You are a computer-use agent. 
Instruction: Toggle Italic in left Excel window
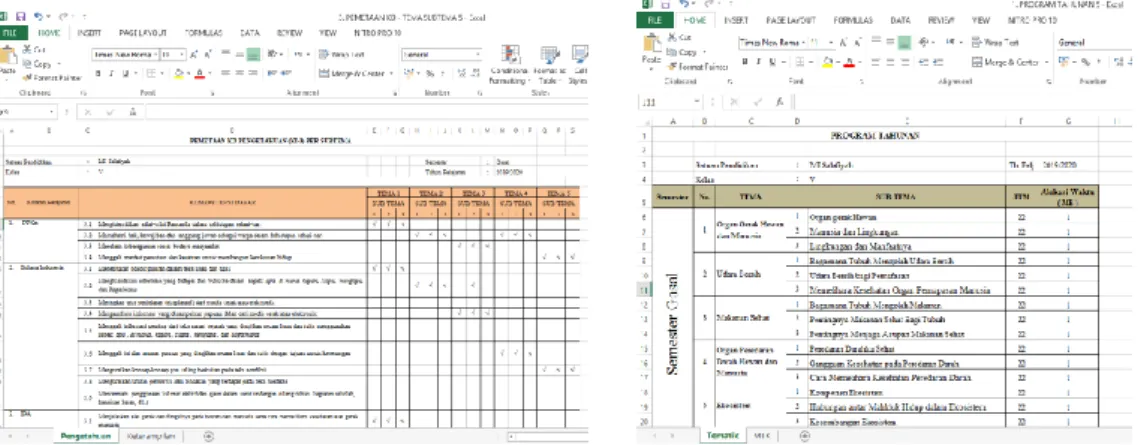click(112, 73)
